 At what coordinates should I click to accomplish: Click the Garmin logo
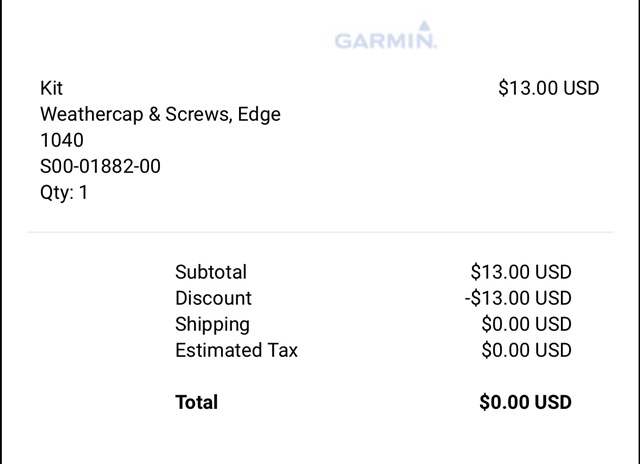(386, 35)
